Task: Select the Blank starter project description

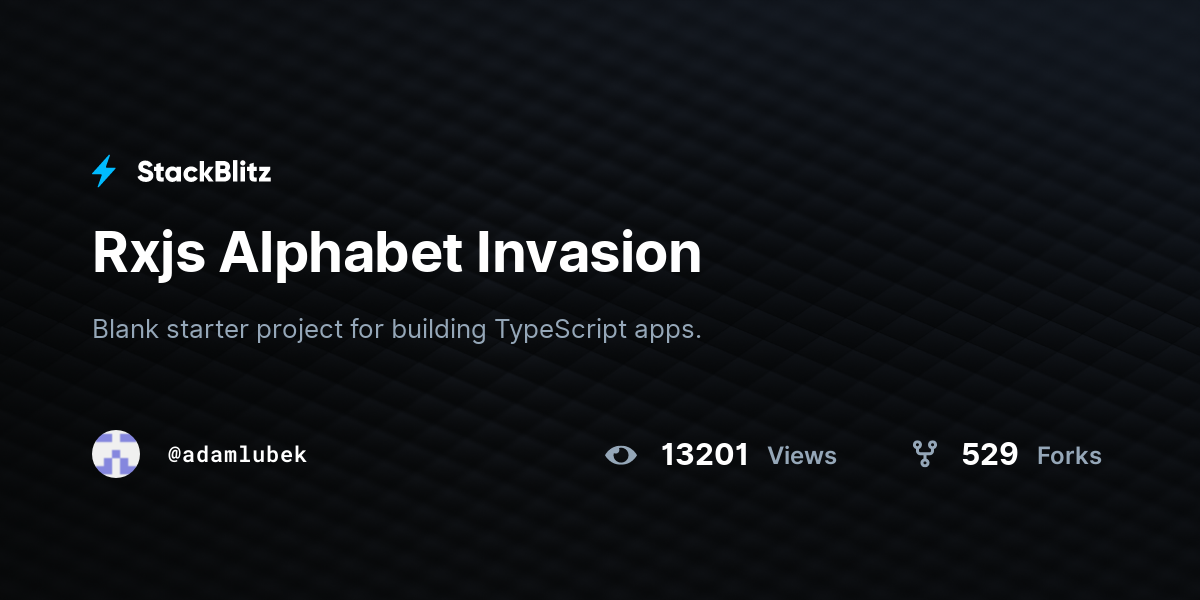Action: [397, 330]
